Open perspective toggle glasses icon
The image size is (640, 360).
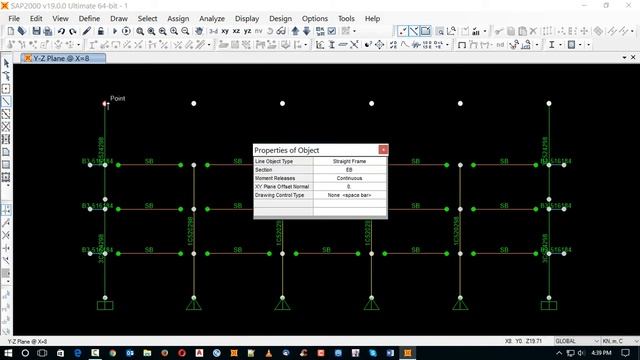(x=281, y=31)
